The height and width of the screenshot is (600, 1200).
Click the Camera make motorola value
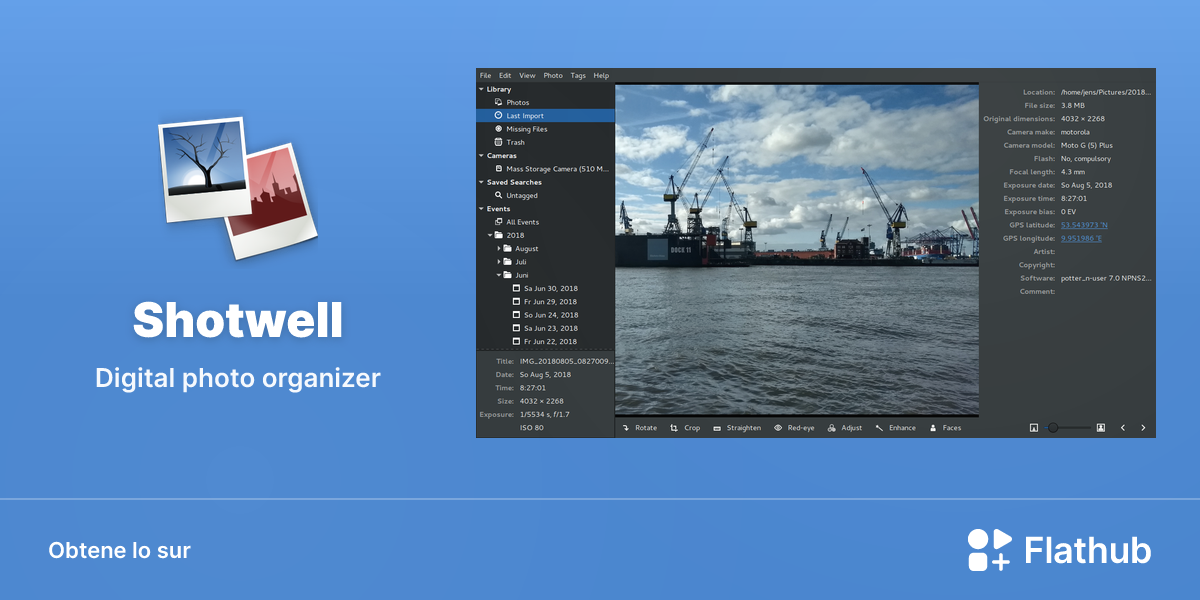[x=1076, y=132]
